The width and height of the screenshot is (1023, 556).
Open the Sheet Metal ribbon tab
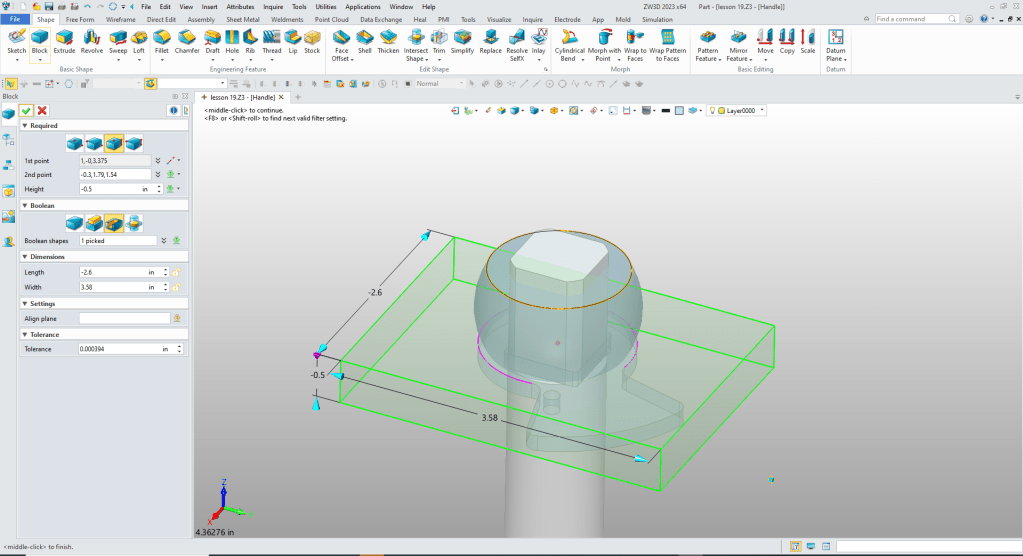coord(242,19)
